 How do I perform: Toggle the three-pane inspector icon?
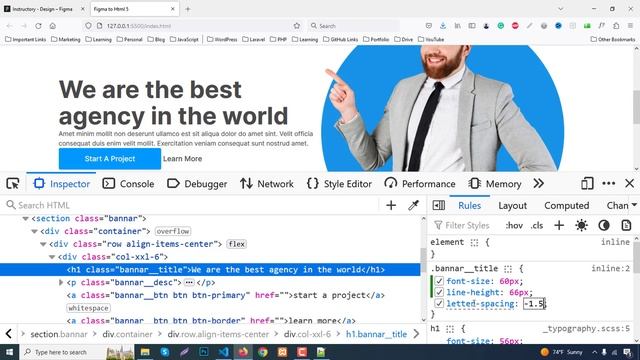coord(439,205)
